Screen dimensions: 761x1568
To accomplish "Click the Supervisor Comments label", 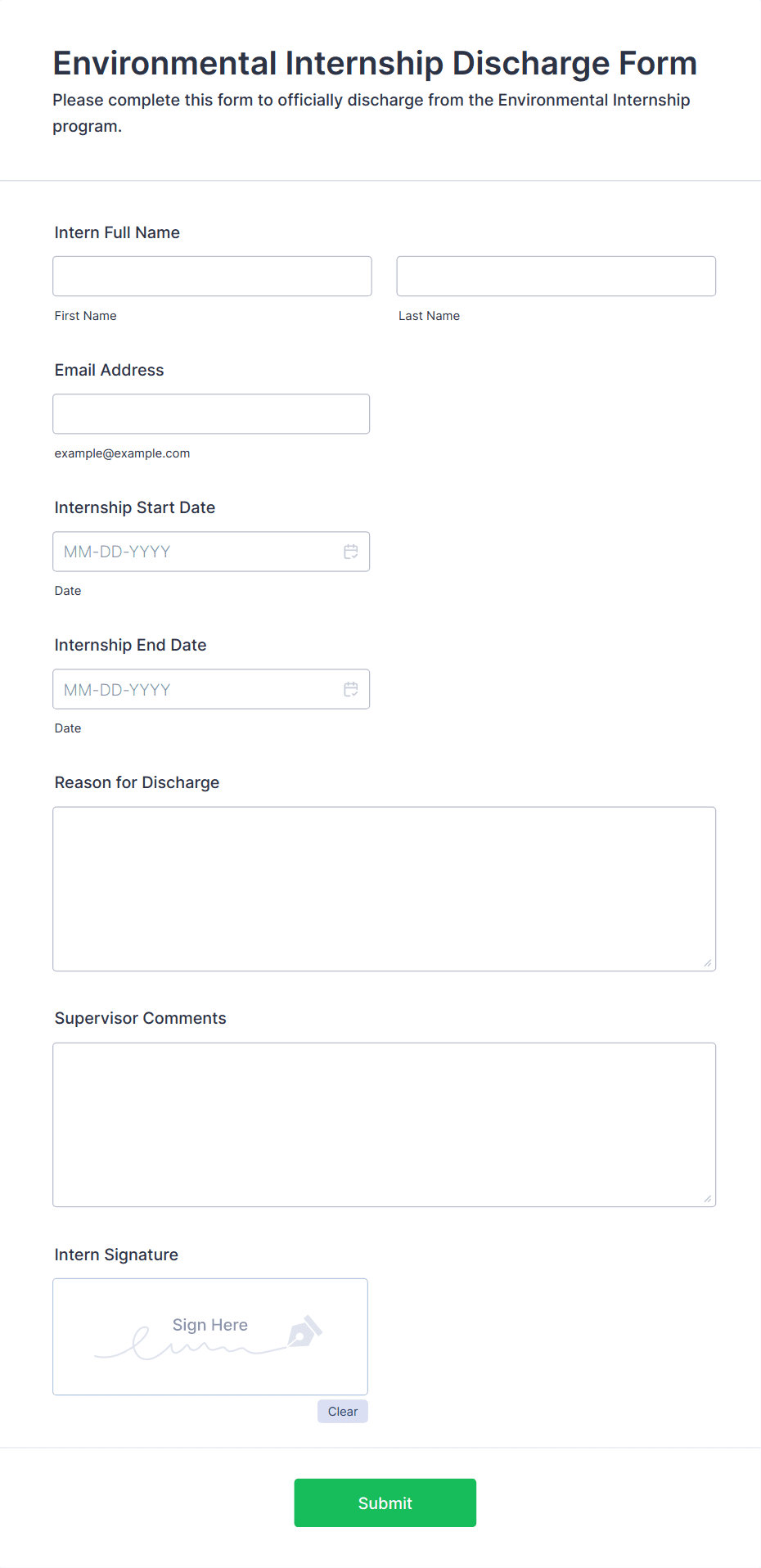I will [141, 1018].
